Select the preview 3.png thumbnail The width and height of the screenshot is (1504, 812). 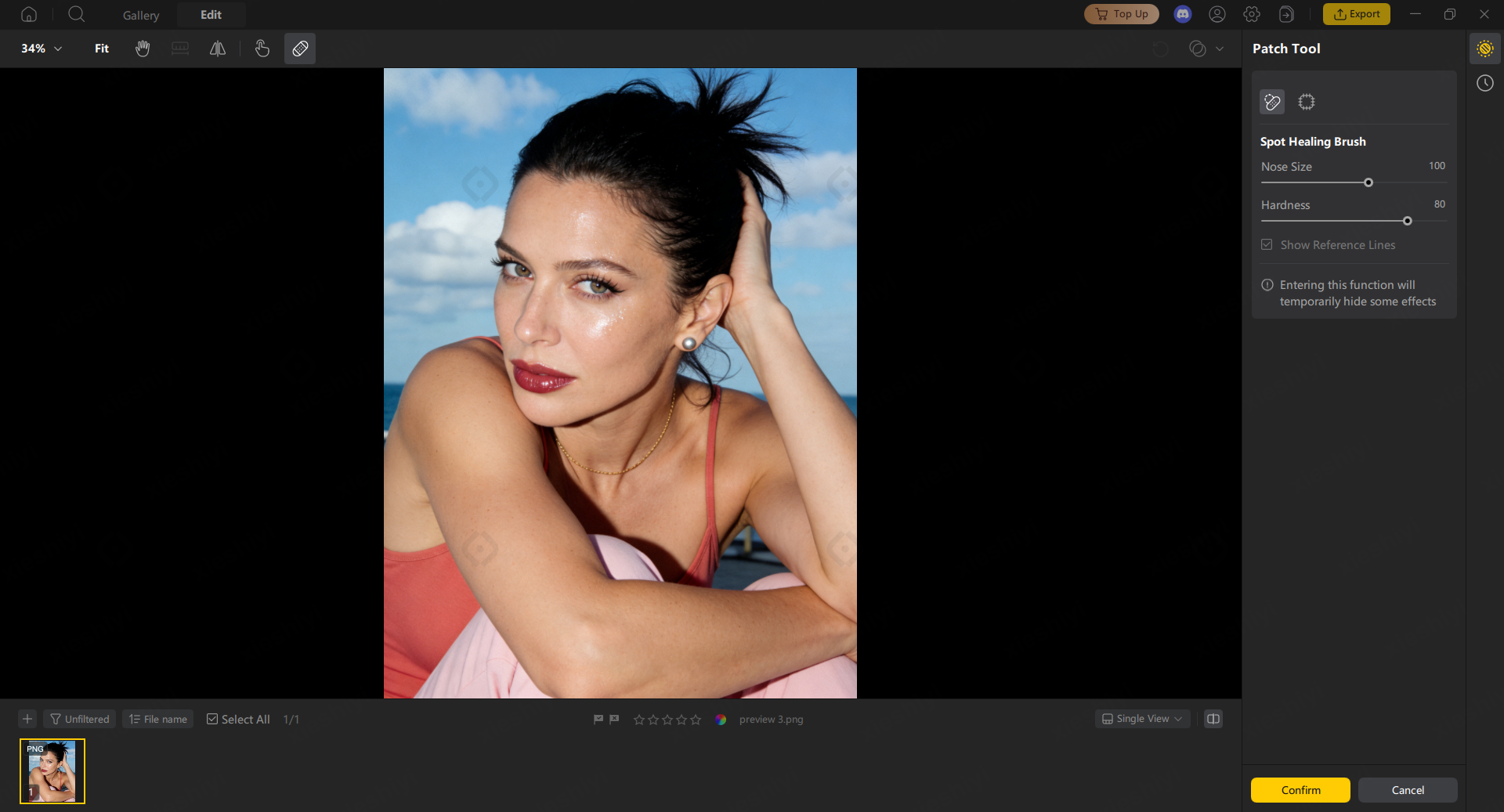coord(52,771)
